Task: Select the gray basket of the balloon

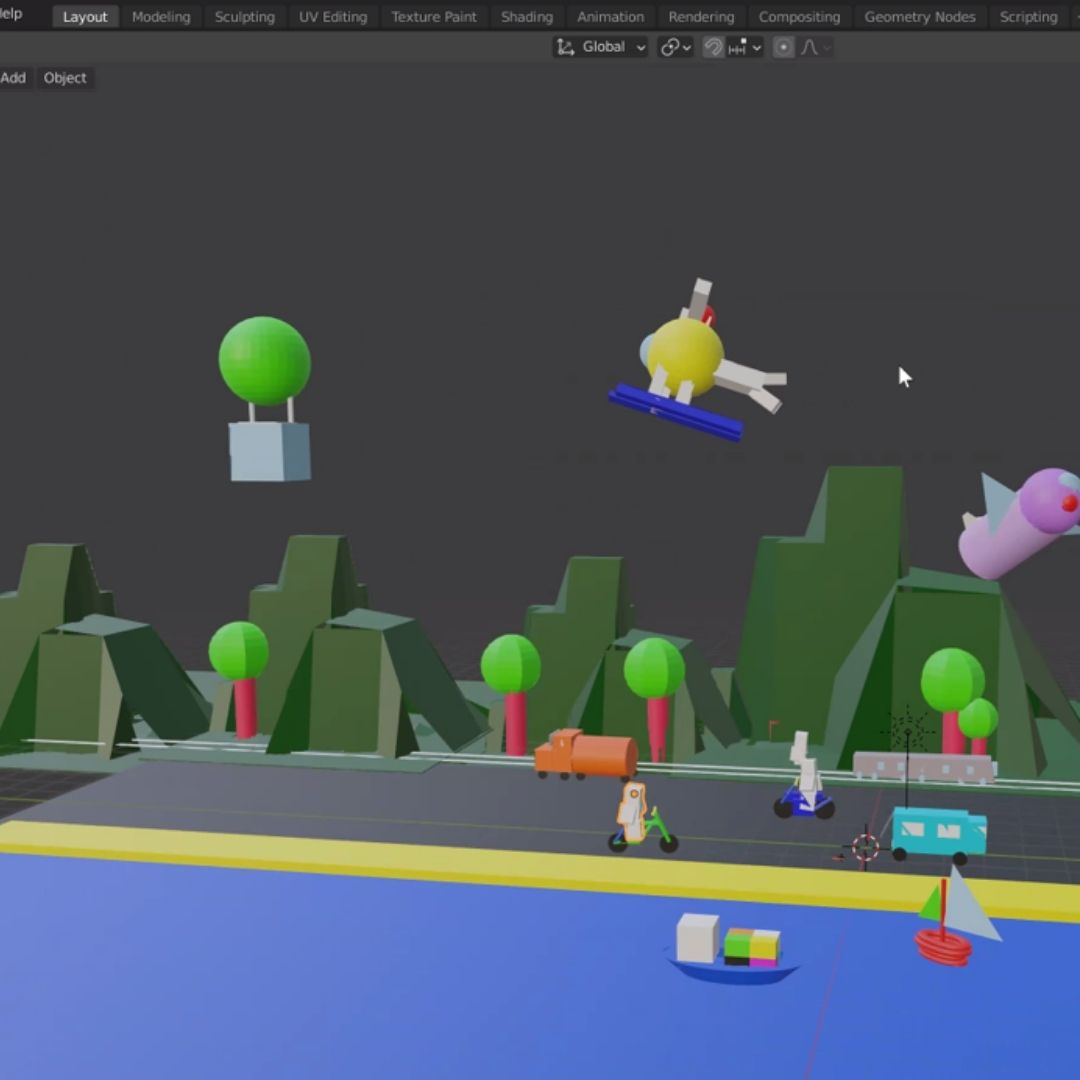Action: point(269,452)
